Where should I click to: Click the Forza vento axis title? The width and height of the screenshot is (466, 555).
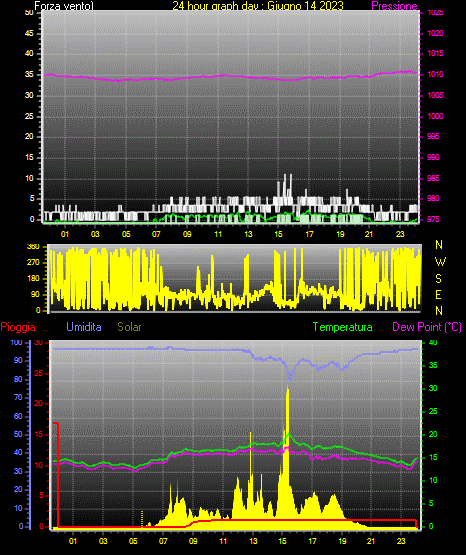point(64,6)
